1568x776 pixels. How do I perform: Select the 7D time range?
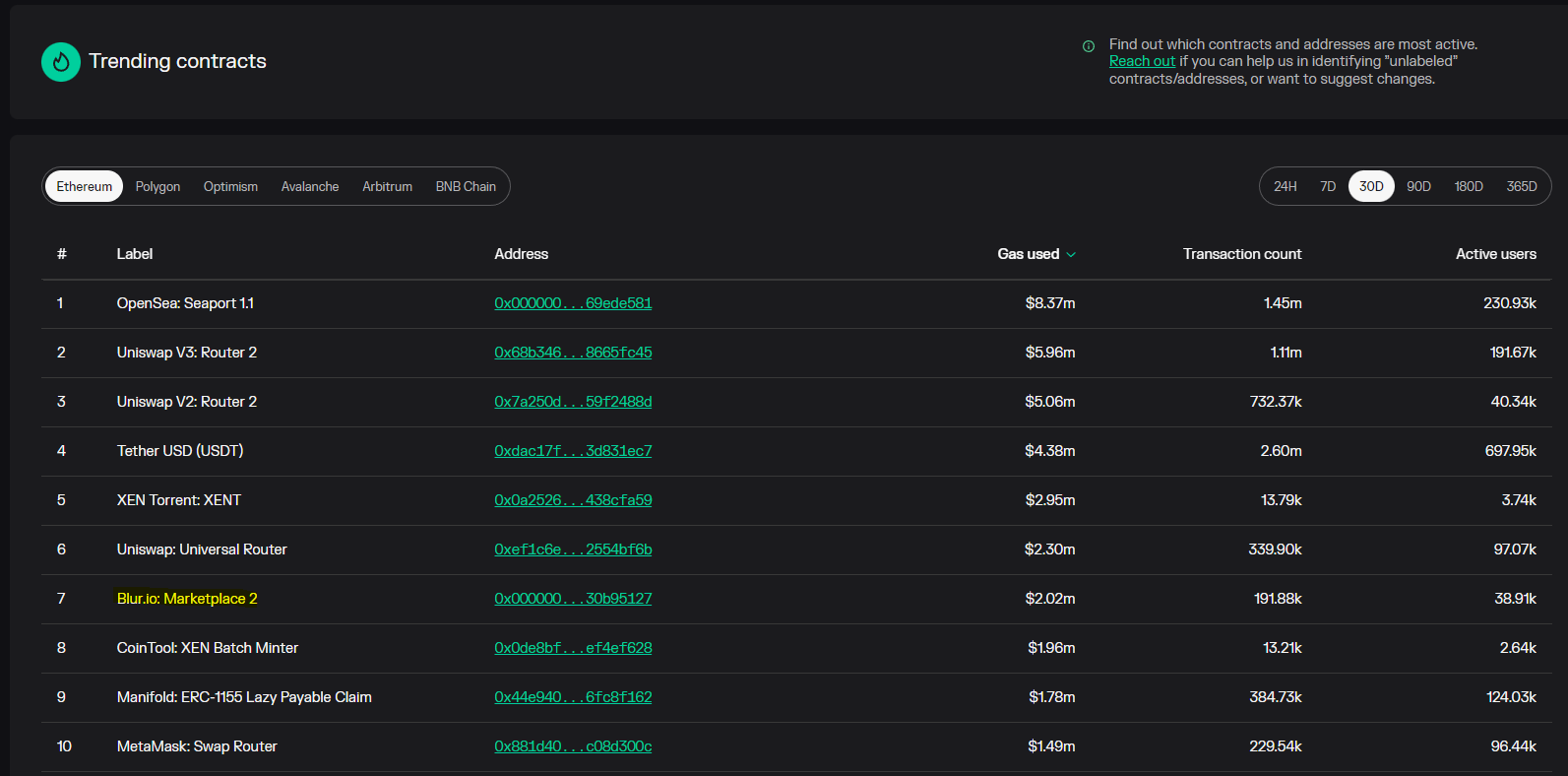tap(1328, 186)
